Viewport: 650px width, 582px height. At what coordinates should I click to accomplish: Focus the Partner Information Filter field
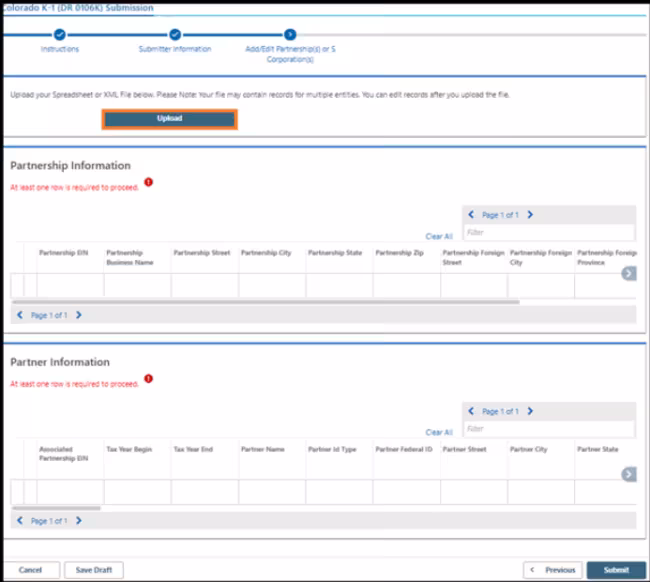point(549,429)
